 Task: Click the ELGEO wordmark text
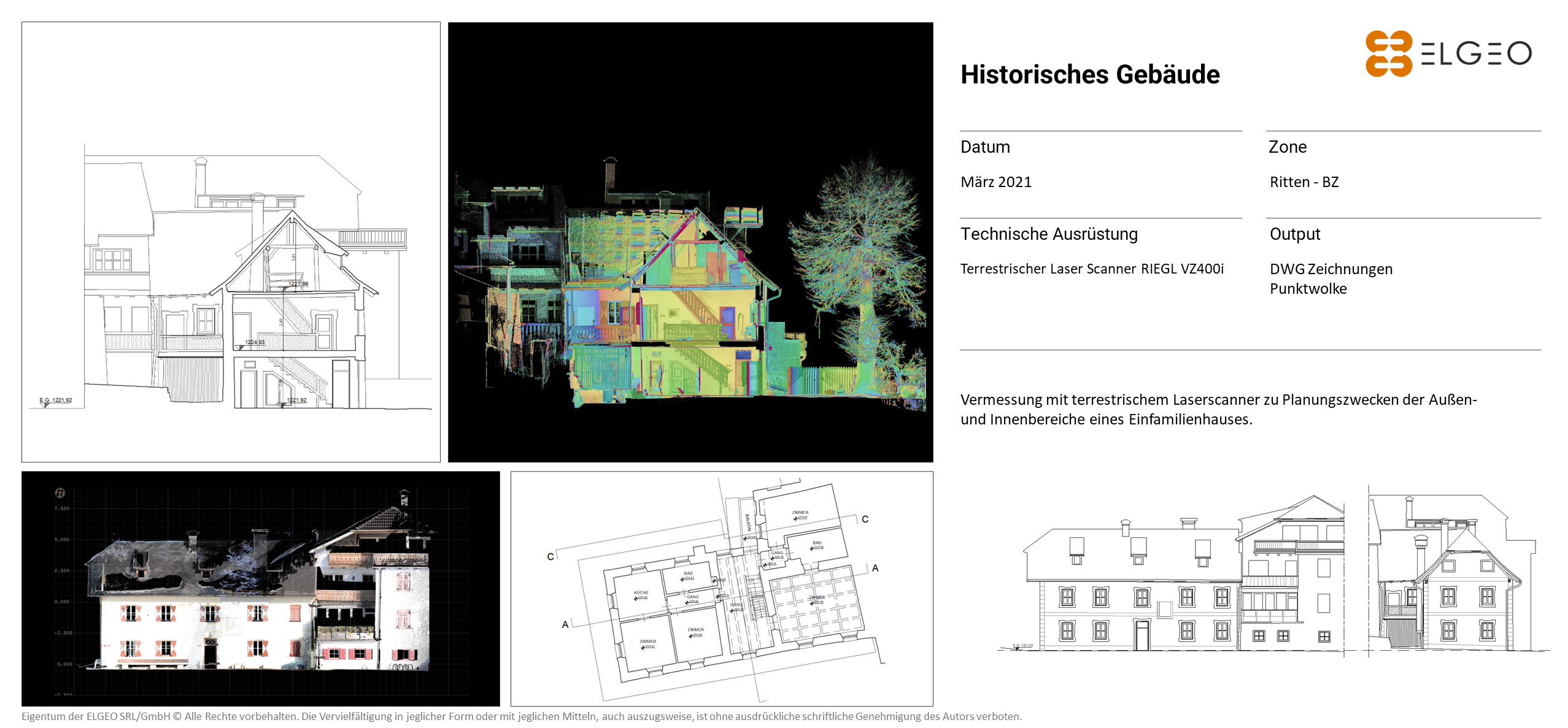(1476, 54)
